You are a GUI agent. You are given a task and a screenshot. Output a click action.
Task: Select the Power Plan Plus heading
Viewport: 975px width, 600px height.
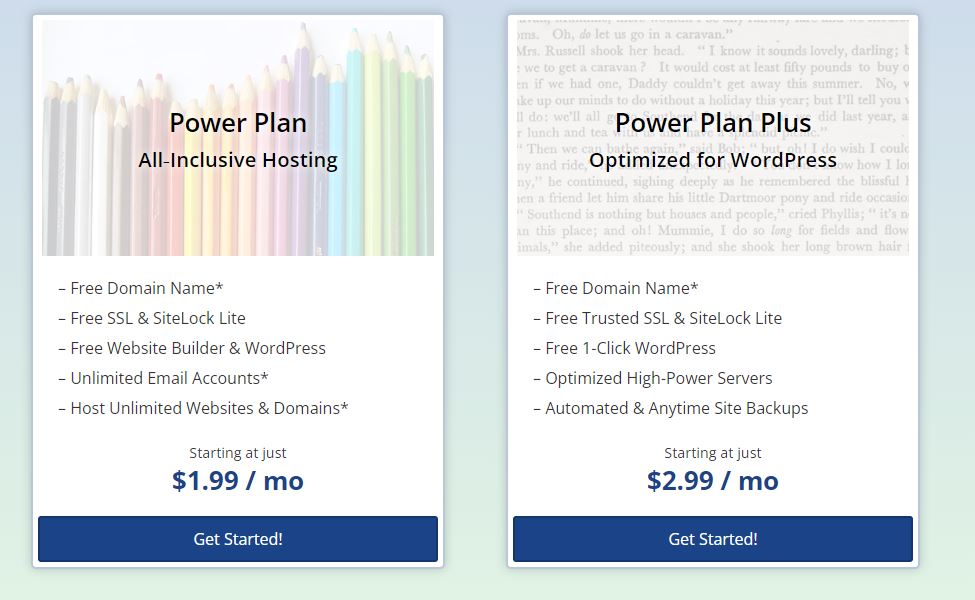[713, 122]
